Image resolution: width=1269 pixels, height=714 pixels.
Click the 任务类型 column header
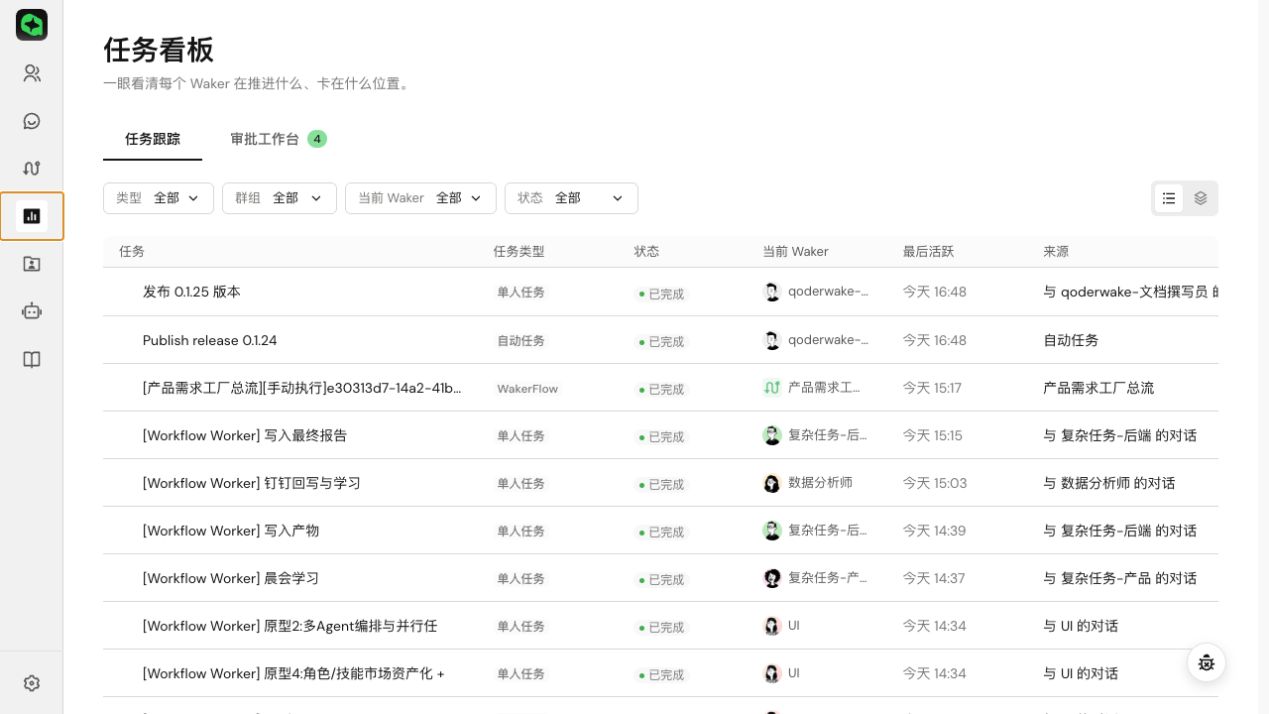point(519,252)
